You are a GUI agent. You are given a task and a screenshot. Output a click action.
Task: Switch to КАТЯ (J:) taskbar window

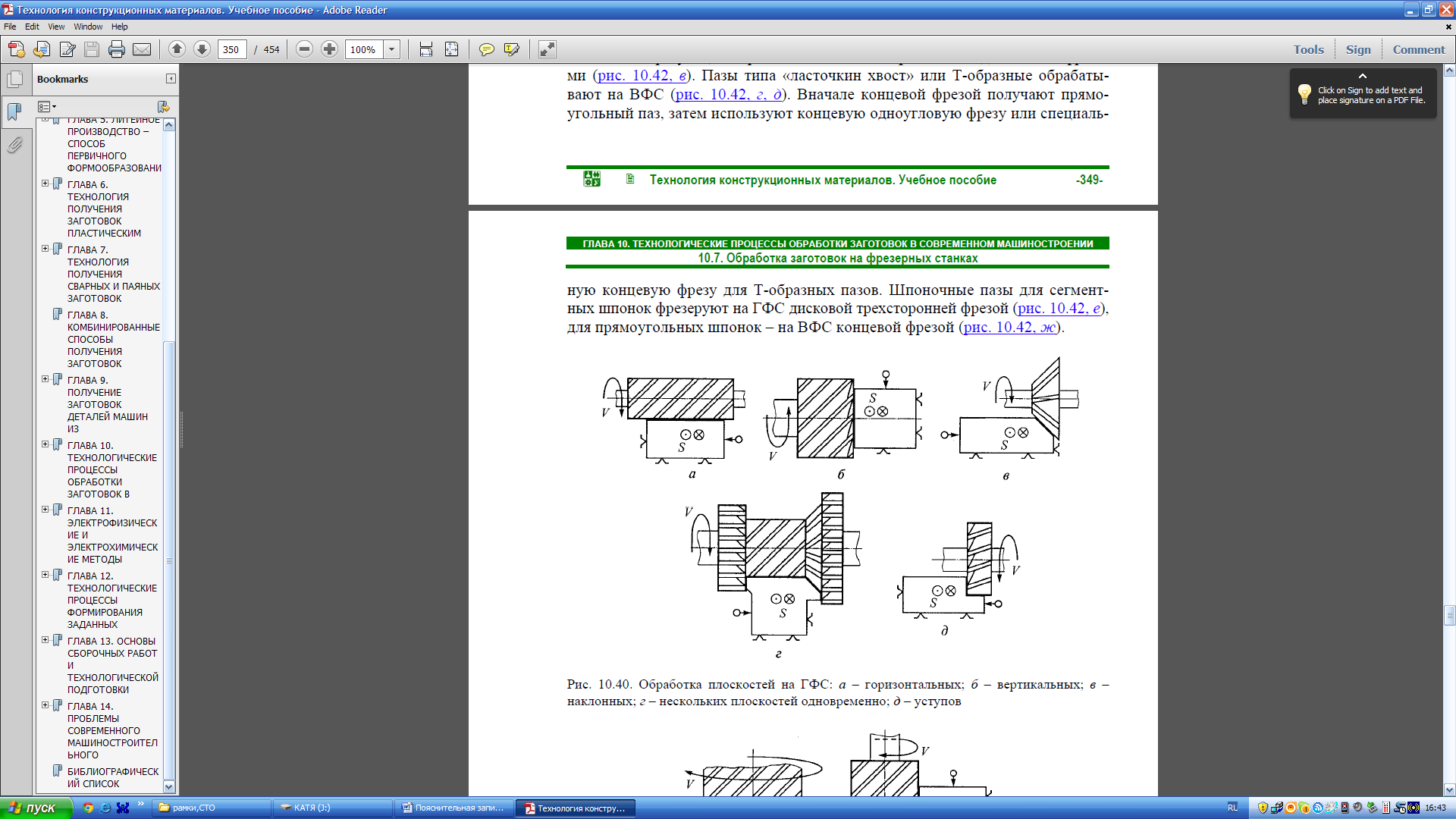[332, 808]
